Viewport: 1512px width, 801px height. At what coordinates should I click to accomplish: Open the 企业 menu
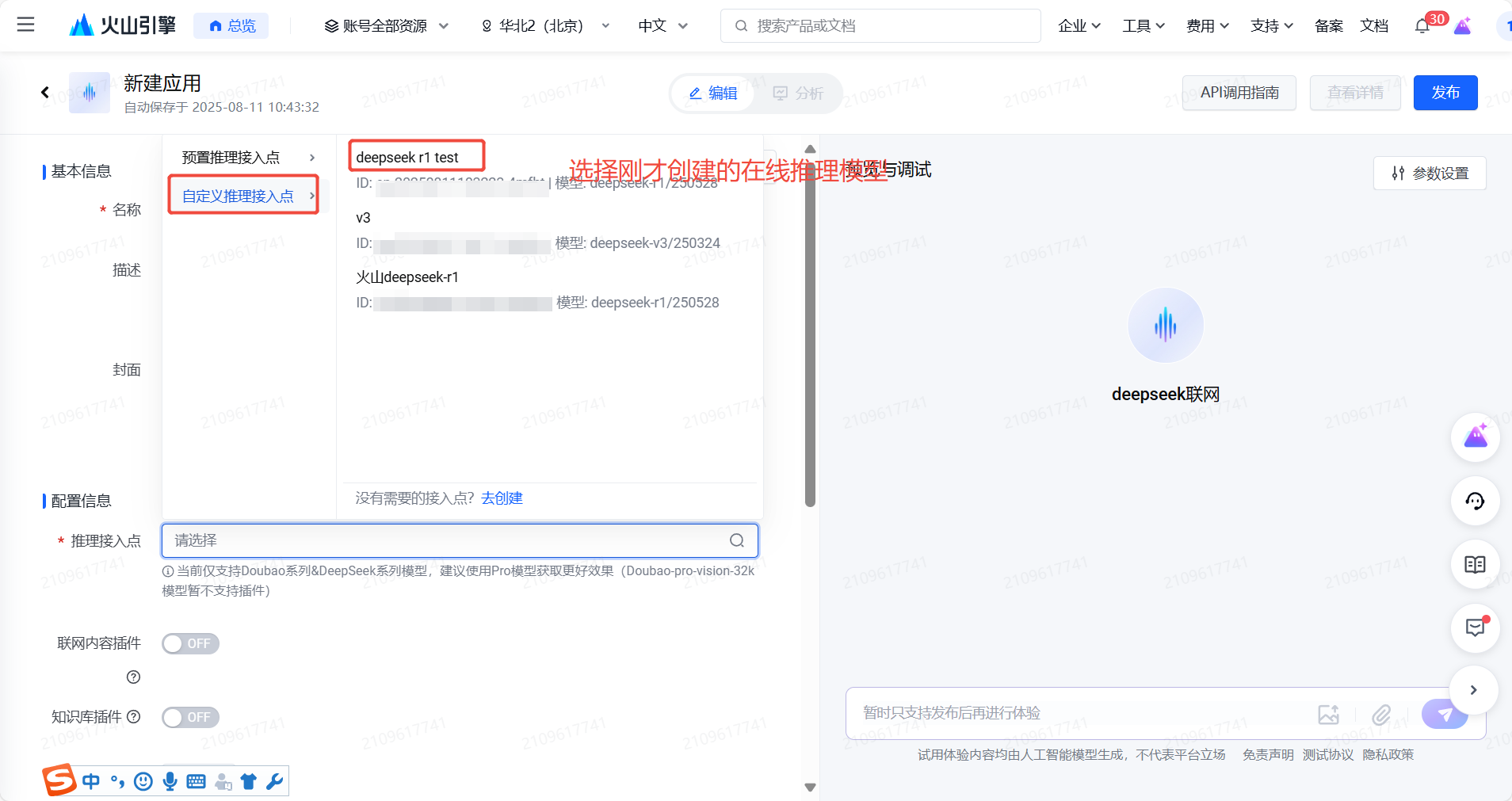click(x=1079, y=26)
